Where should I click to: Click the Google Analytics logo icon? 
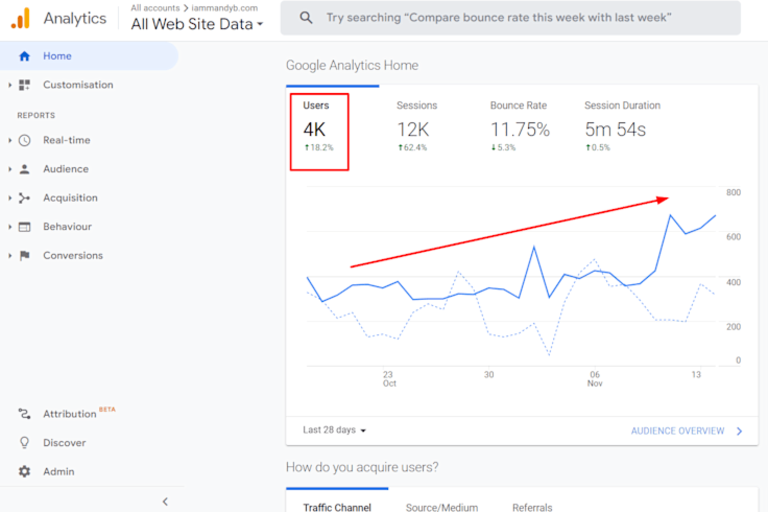[21, 18]
